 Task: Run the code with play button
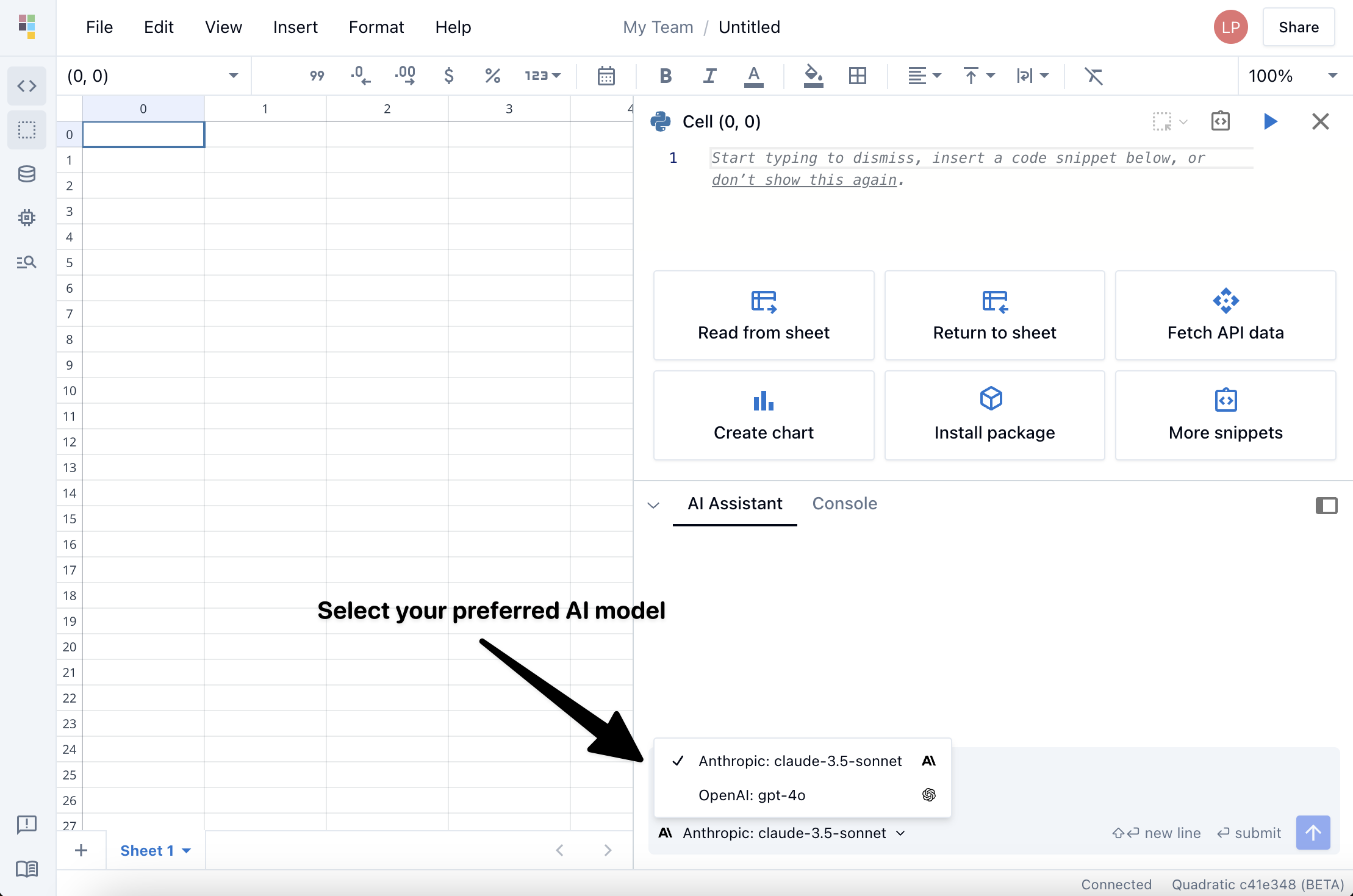1271,121
